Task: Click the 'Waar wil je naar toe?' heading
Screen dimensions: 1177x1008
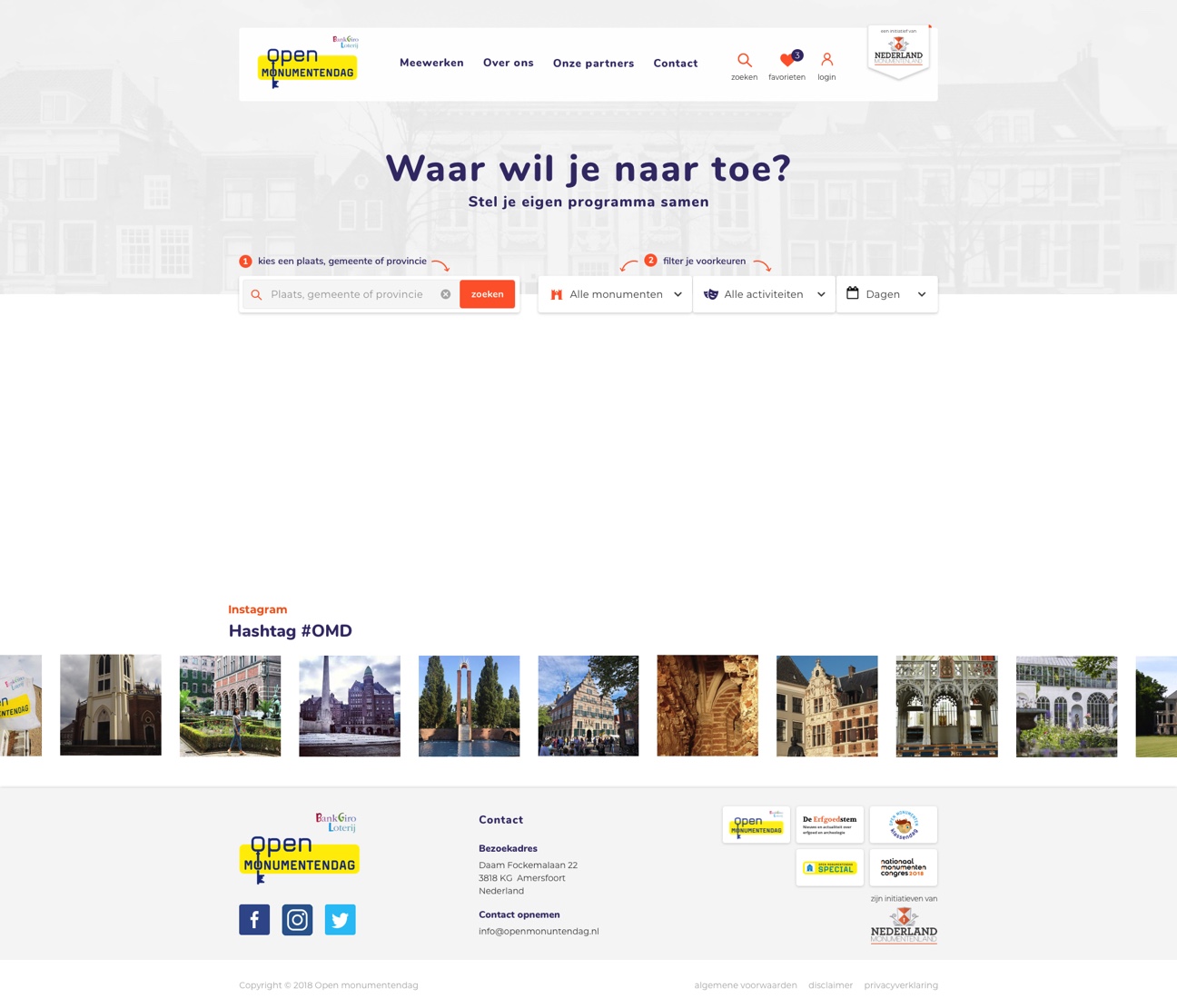Action: point(588,168)
